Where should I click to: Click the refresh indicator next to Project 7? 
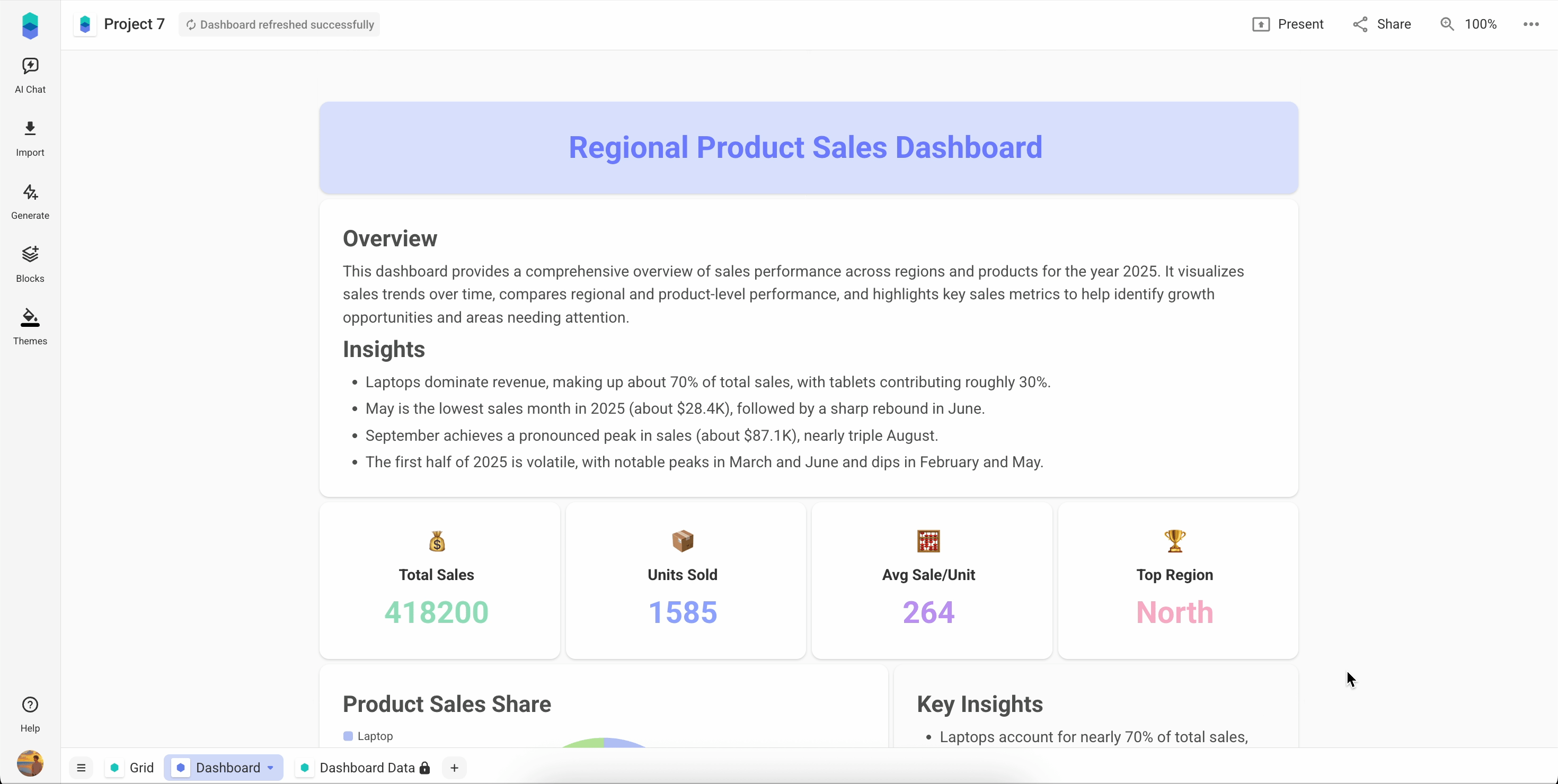192,25
